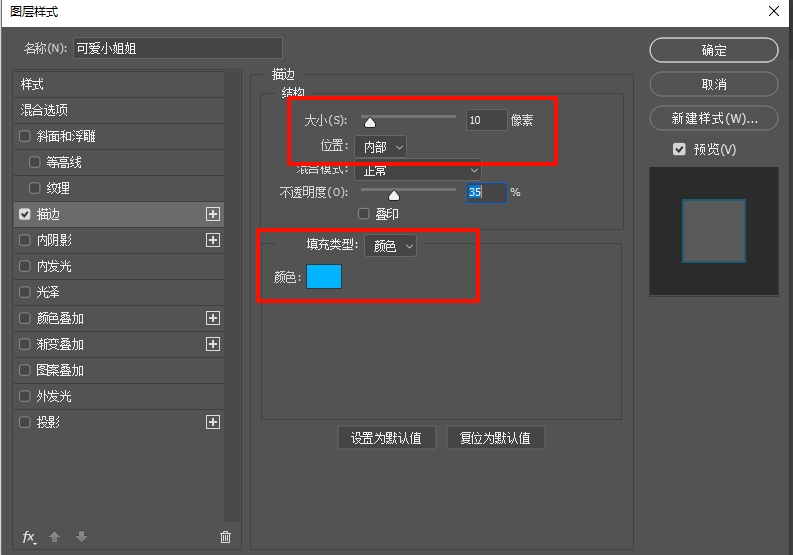Enable the 斜面和浮雕 checkbox

(25, 136)
